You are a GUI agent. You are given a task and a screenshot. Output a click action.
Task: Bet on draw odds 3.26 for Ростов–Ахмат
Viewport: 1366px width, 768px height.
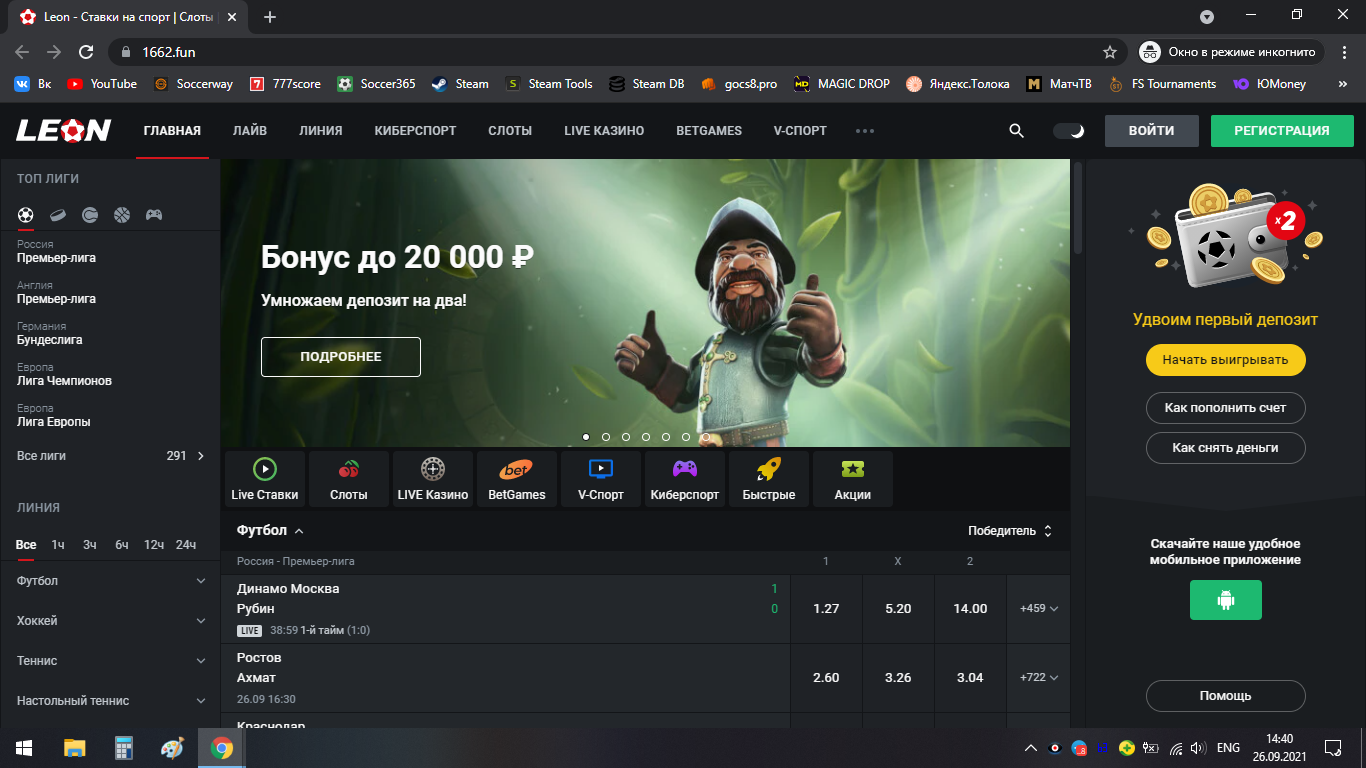898,678
